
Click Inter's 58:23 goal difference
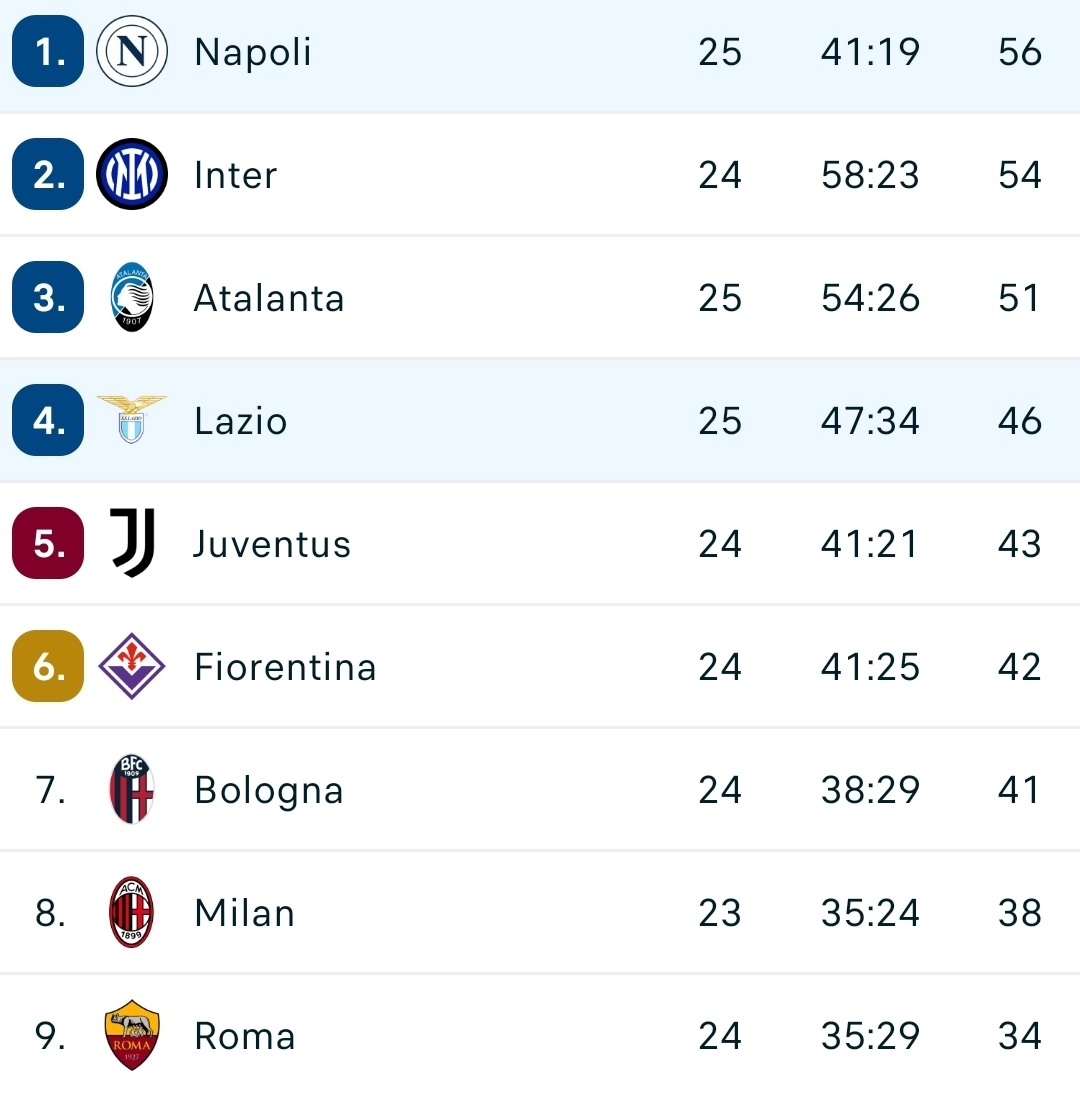[x=870, y=175]
